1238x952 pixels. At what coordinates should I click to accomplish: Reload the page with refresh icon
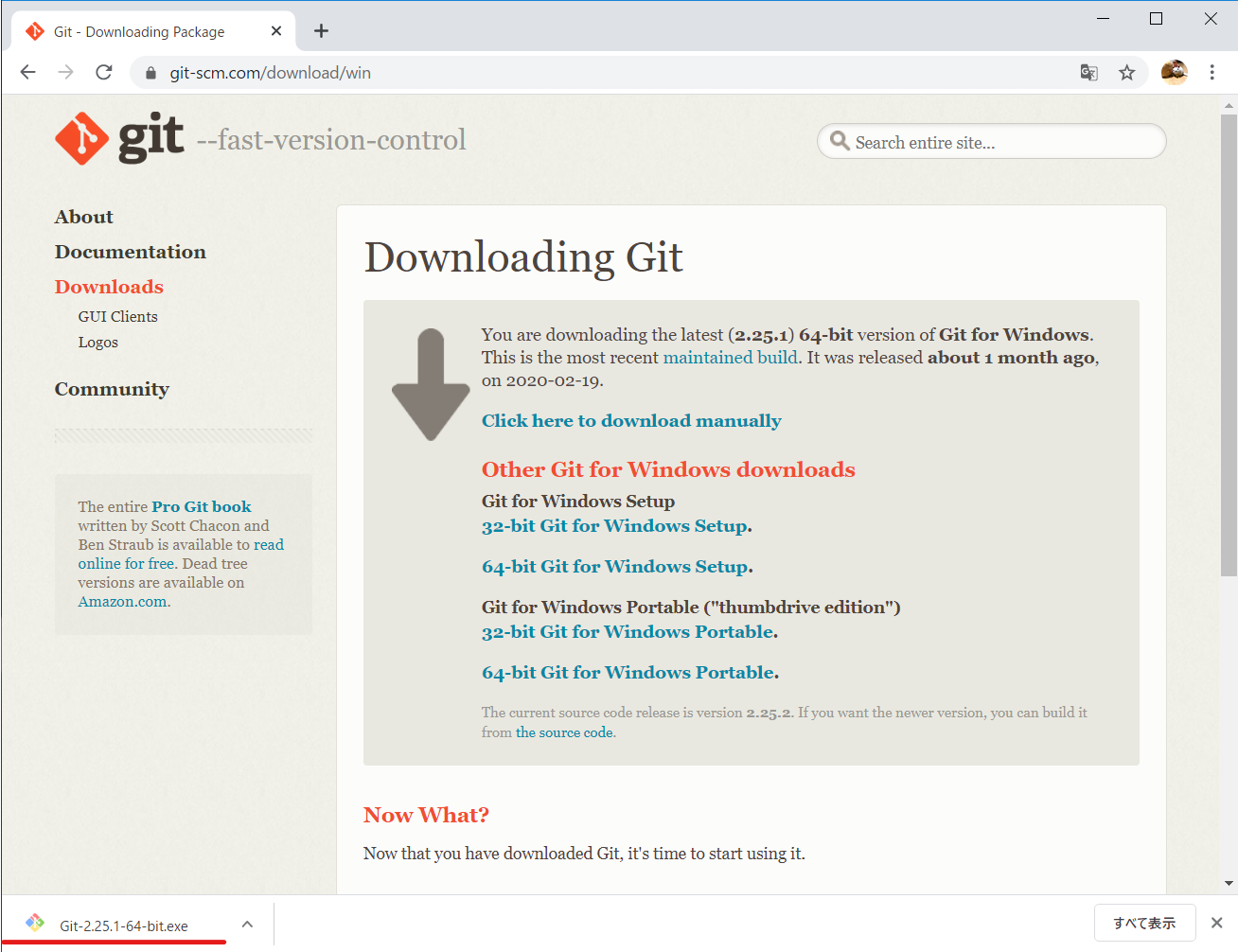(x=104, y=72)
